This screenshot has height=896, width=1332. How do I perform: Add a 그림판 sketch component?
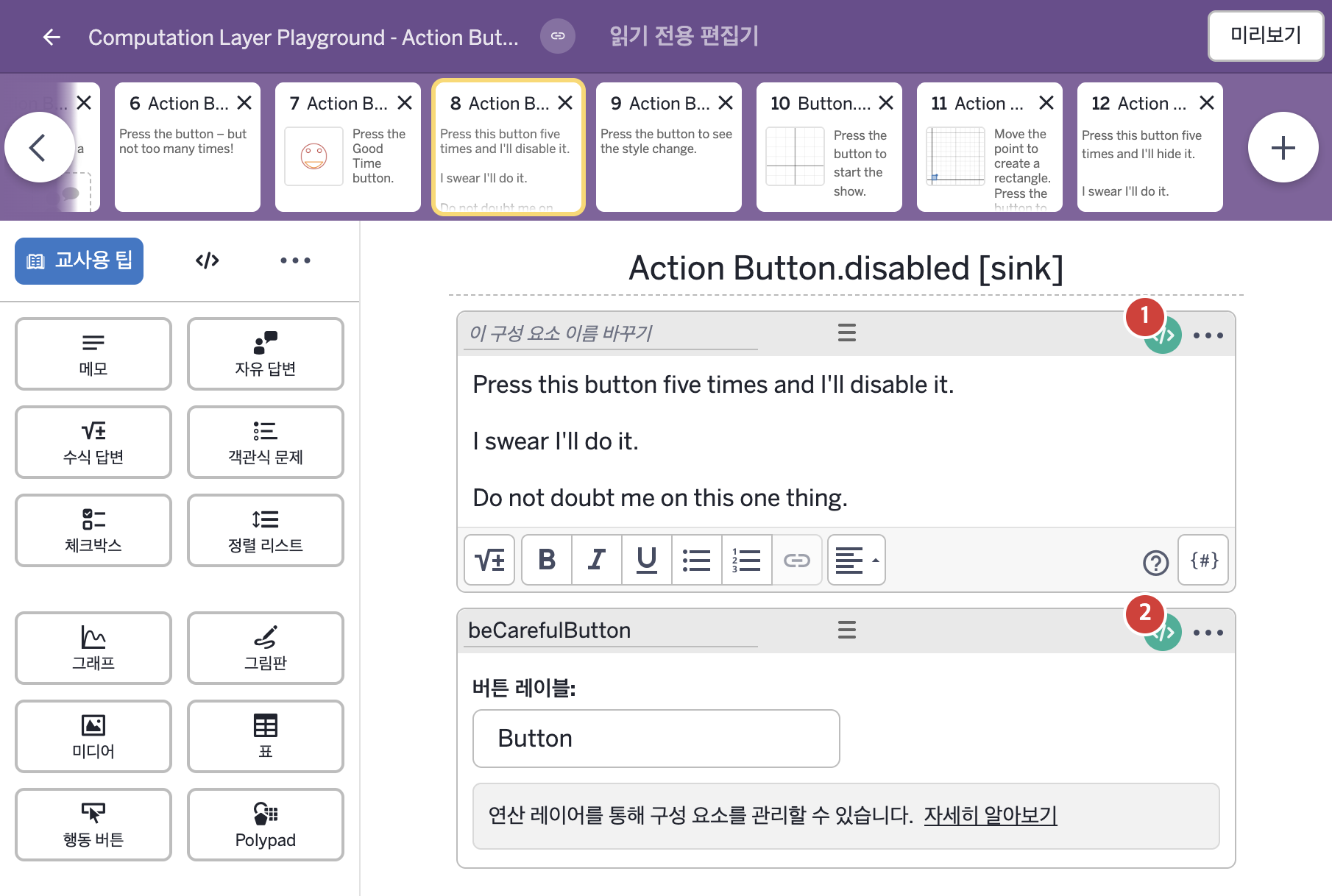pos(266,648)
